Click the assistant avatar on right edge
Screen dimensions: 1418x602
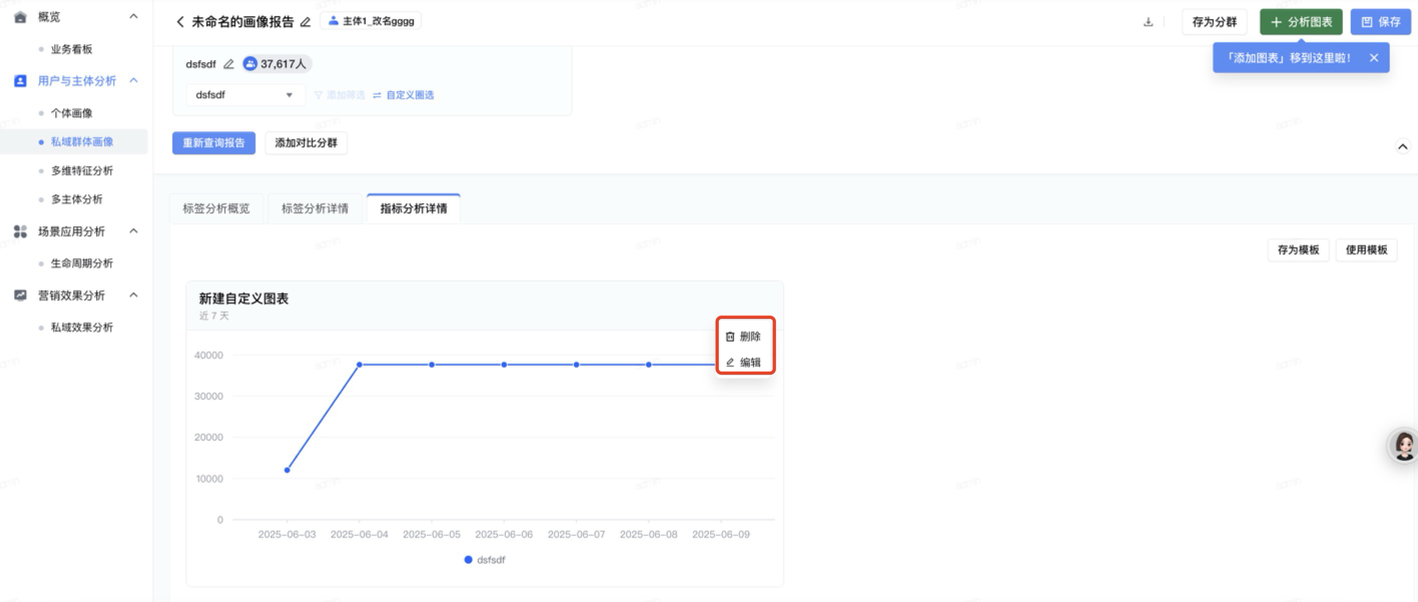click(x=1404, y=445)
